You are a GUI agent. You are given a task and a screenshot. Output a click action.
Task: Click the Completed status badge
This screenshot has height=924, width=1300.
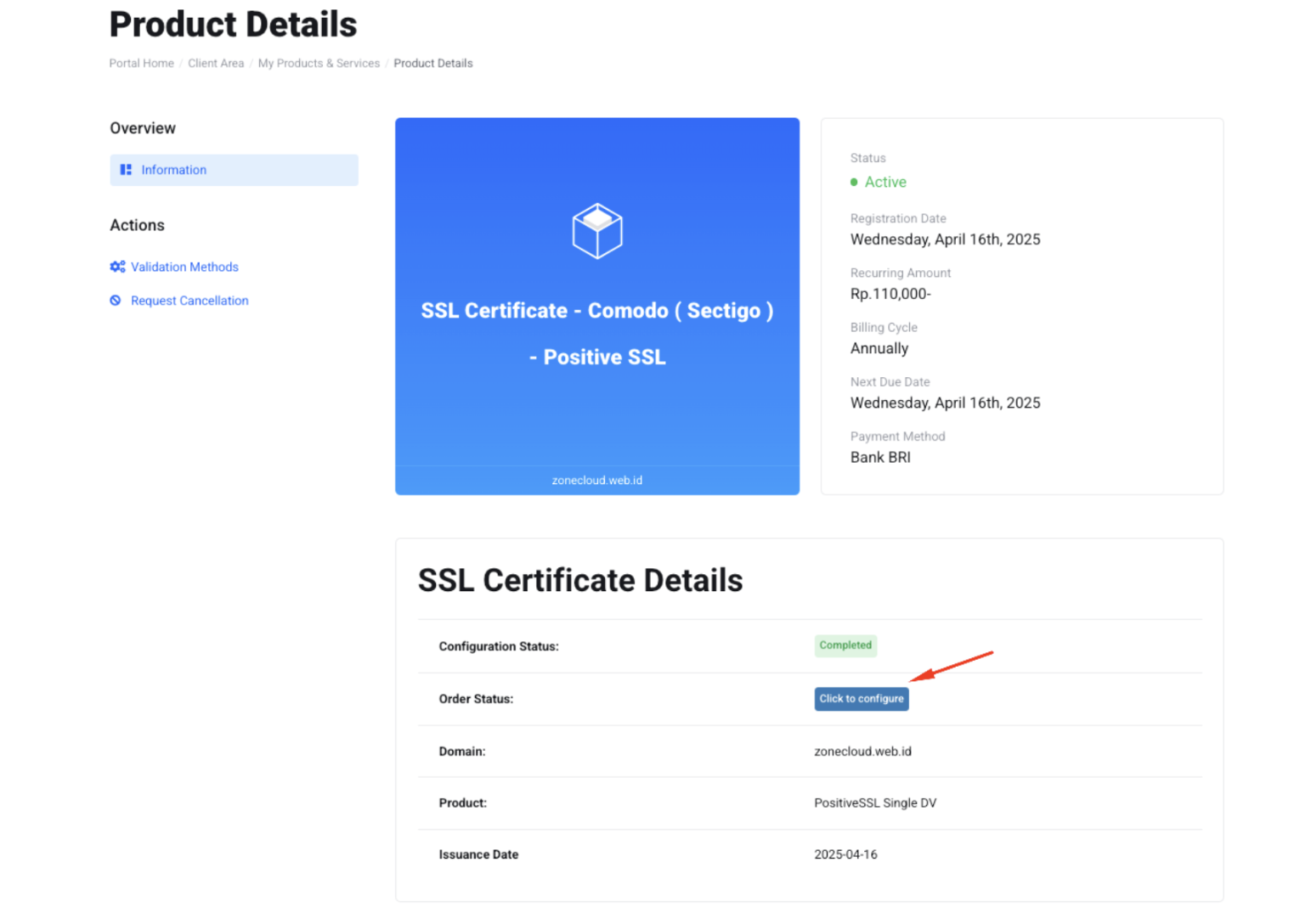pos(845,645)
